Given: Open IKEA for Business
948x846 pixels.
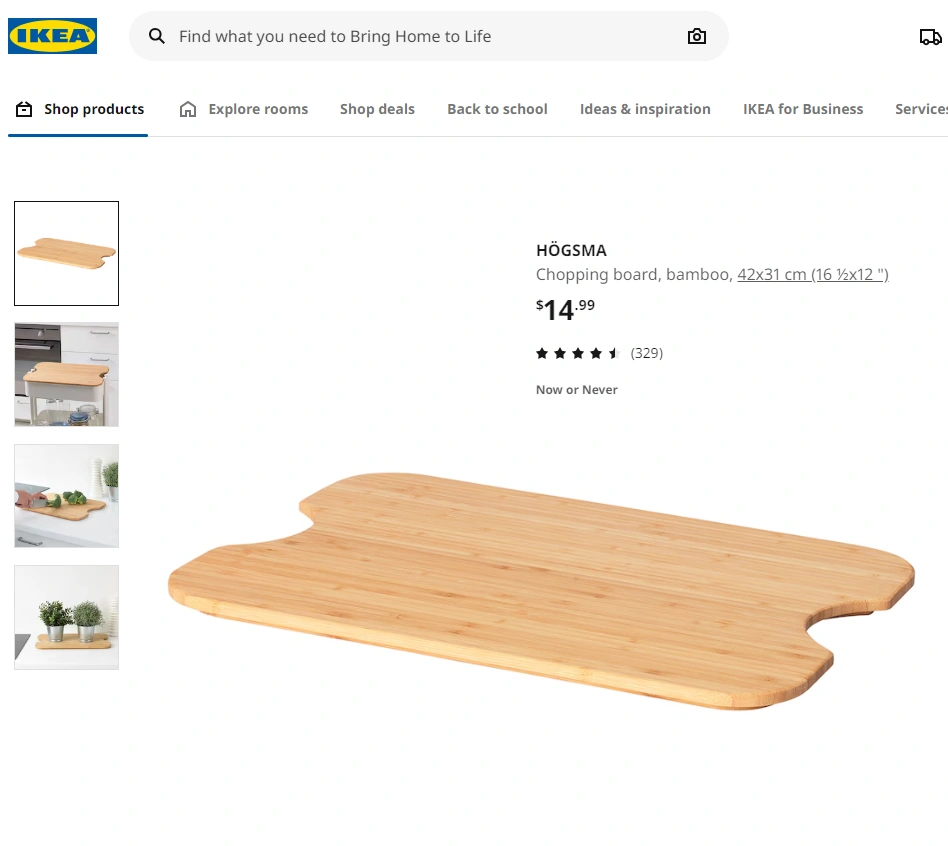Looking at the screenshot, I should click(803, 109).
